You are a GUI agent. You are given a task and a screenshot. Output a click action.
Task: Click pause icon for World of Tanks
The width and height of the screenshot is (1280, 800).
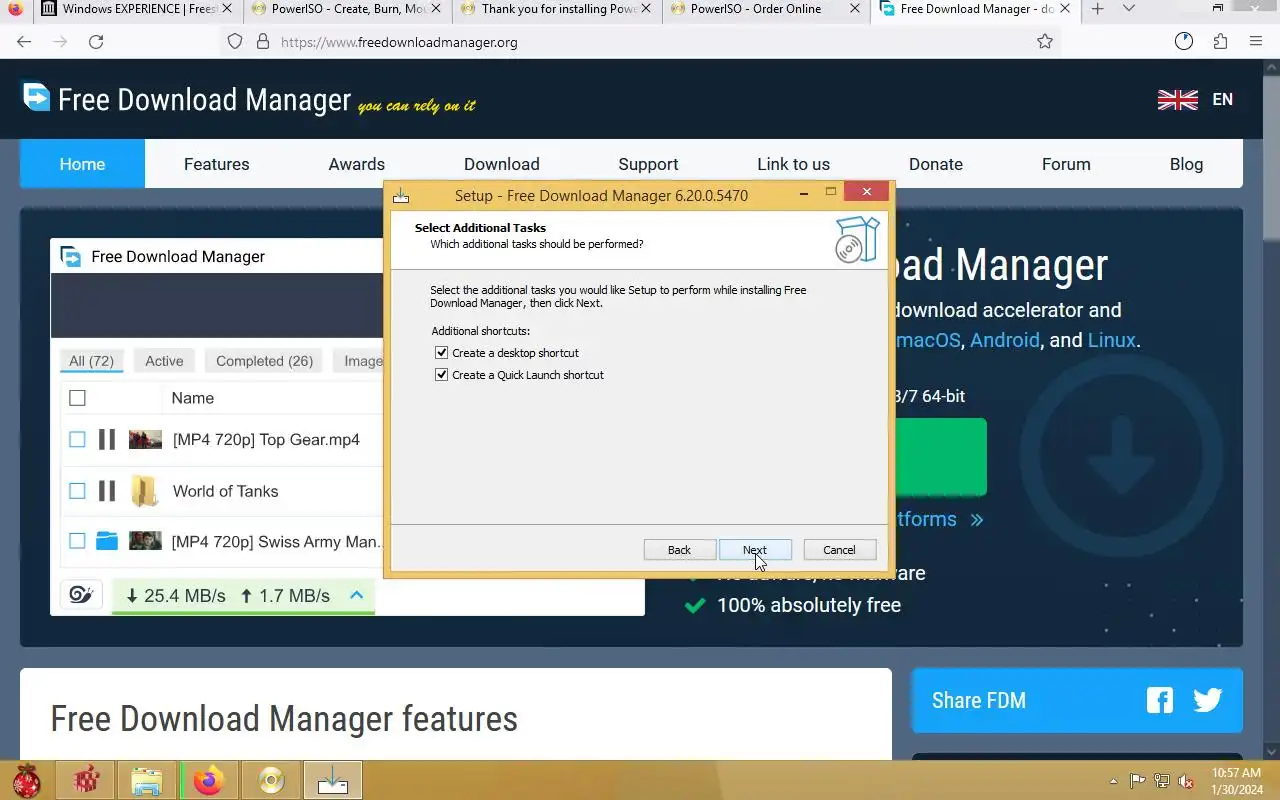pos(107,491)
